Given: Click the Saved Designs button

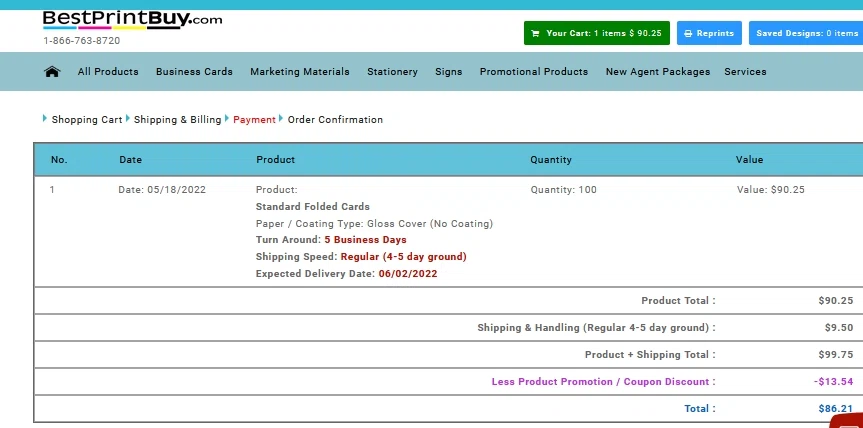Looking at the screenshot, I should point(806,33).
